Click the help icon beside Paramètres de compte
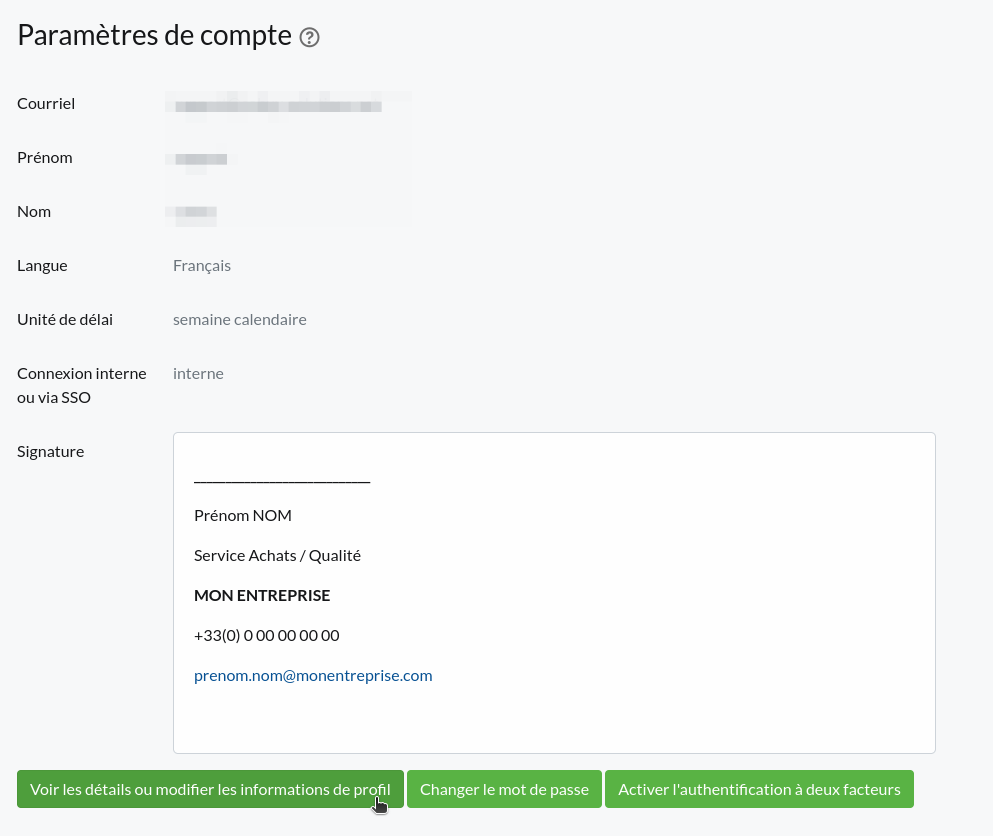The image size is (993, 836). point(310,38)
